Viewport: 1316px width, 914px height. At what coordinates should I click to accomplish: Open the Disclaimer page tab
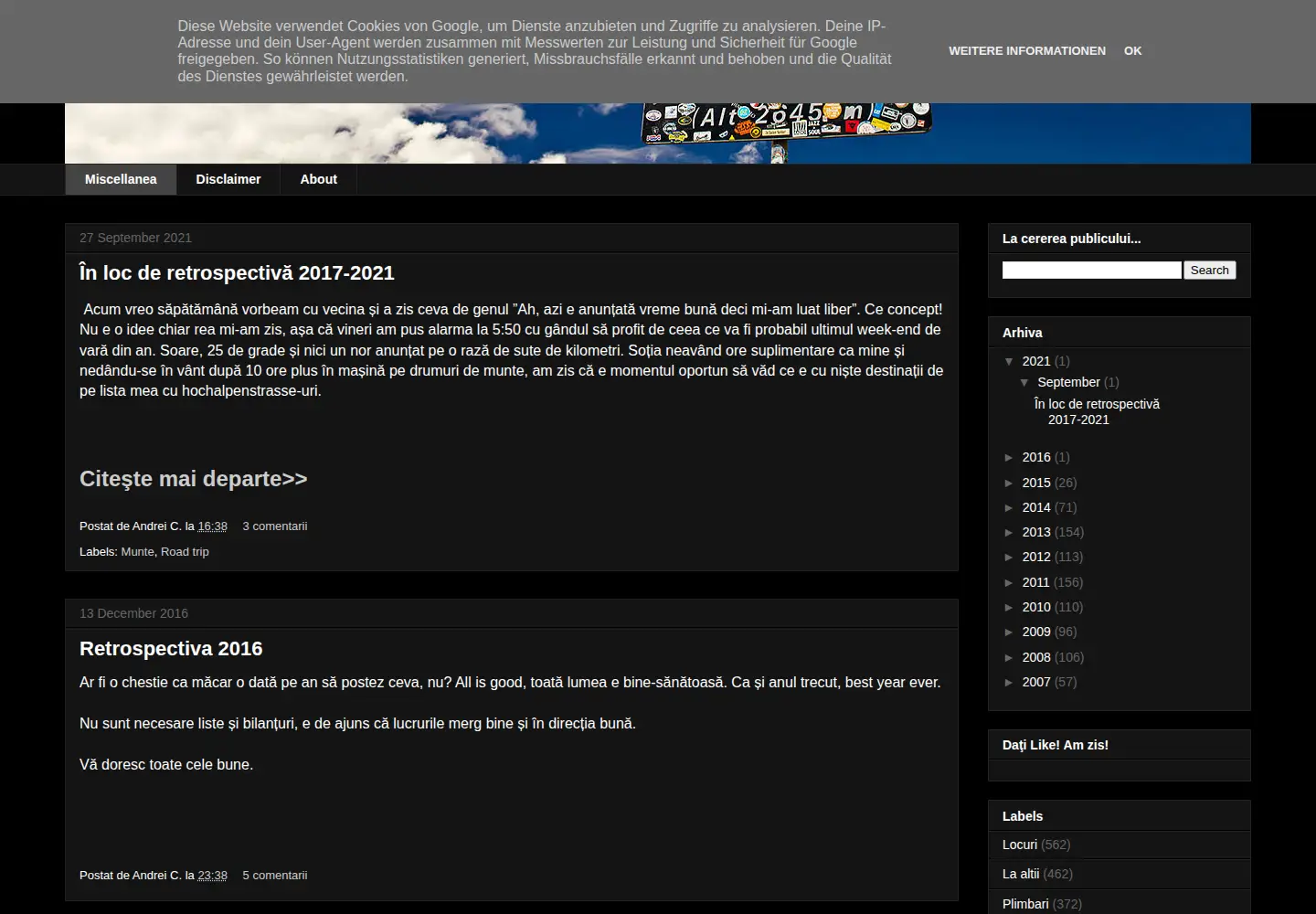(x=228, y=179)
